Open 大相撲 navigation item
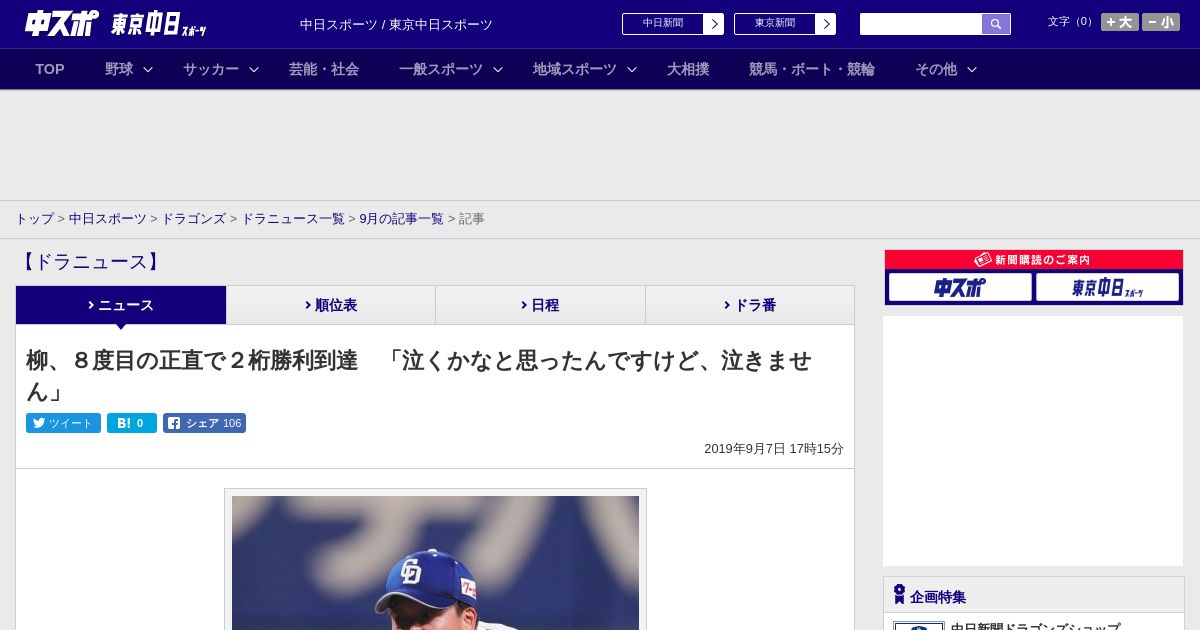Image resolution: width=1200 pixels, height=630 pixels. pos(688,69)
